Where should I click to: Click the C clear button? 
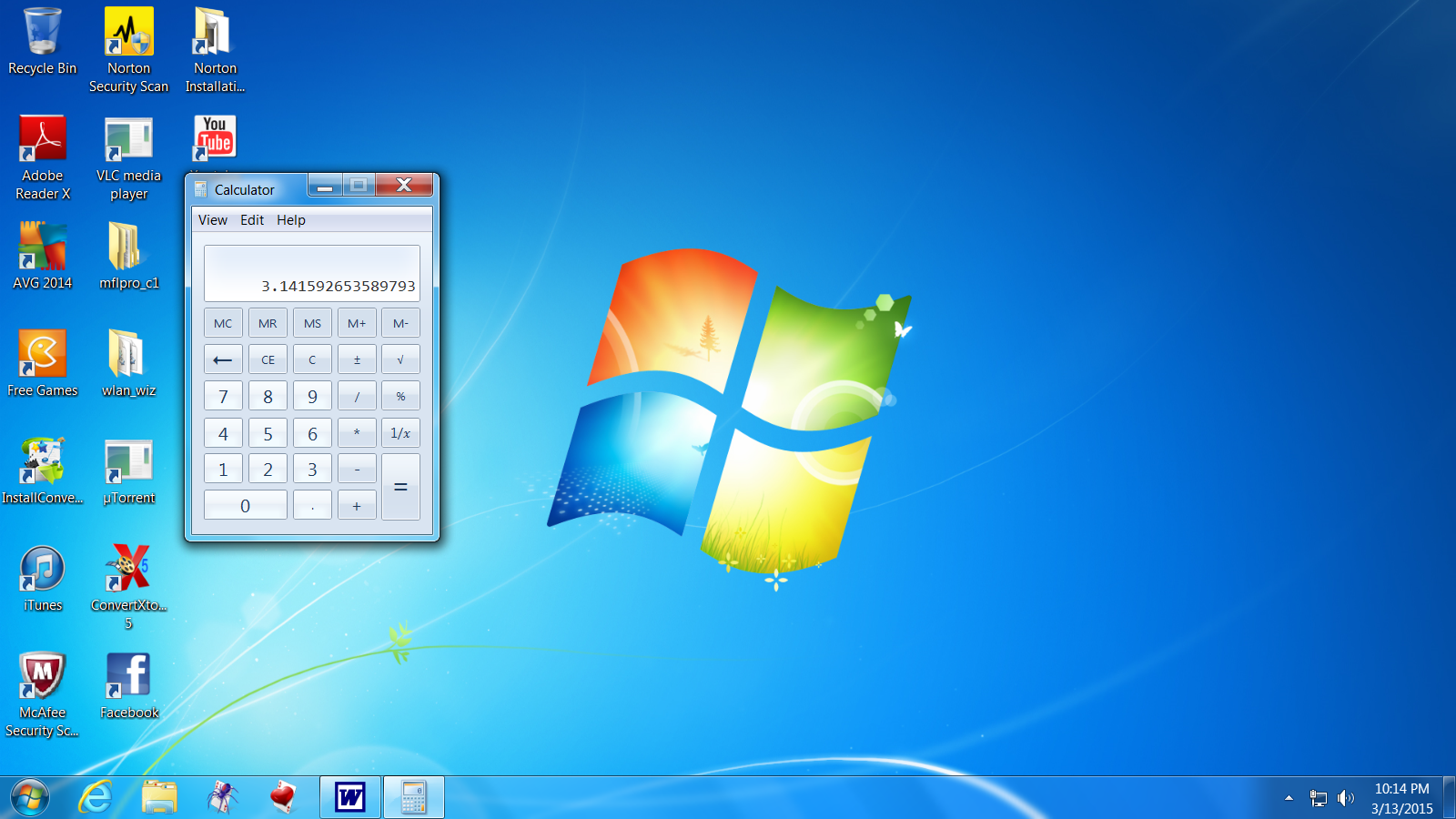312,359
